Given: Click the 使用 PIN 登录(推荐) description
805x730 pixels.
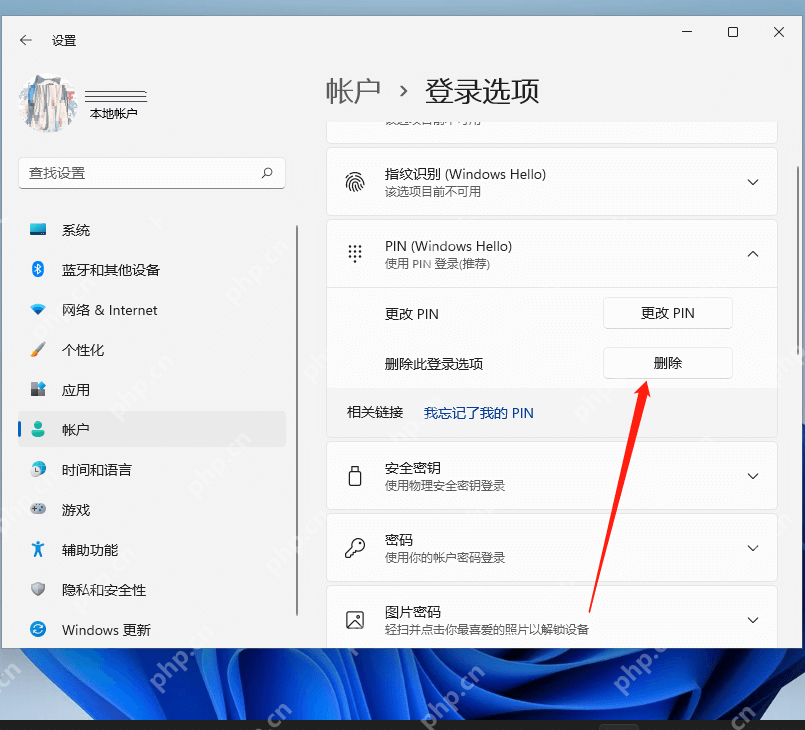Looking at the screenshot, I should (x=437, y=264).
